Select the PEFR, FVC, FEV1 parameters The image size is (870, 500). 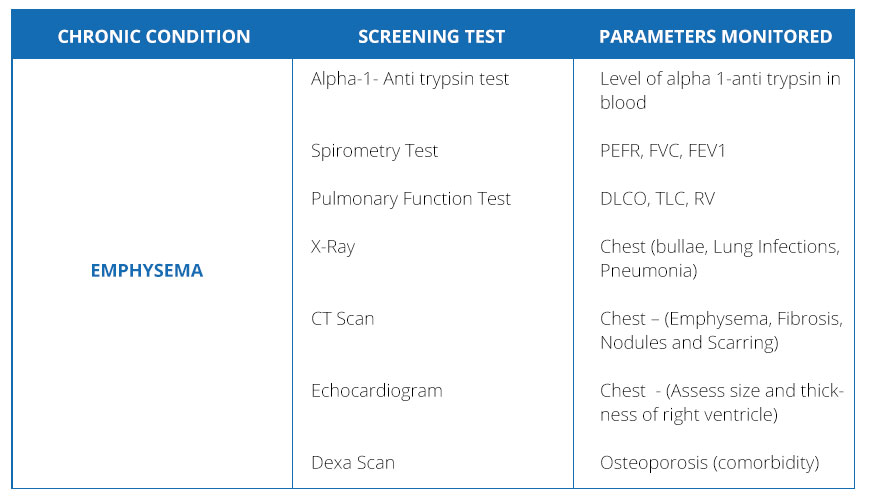pyautogui.click(x=662, y=151)
